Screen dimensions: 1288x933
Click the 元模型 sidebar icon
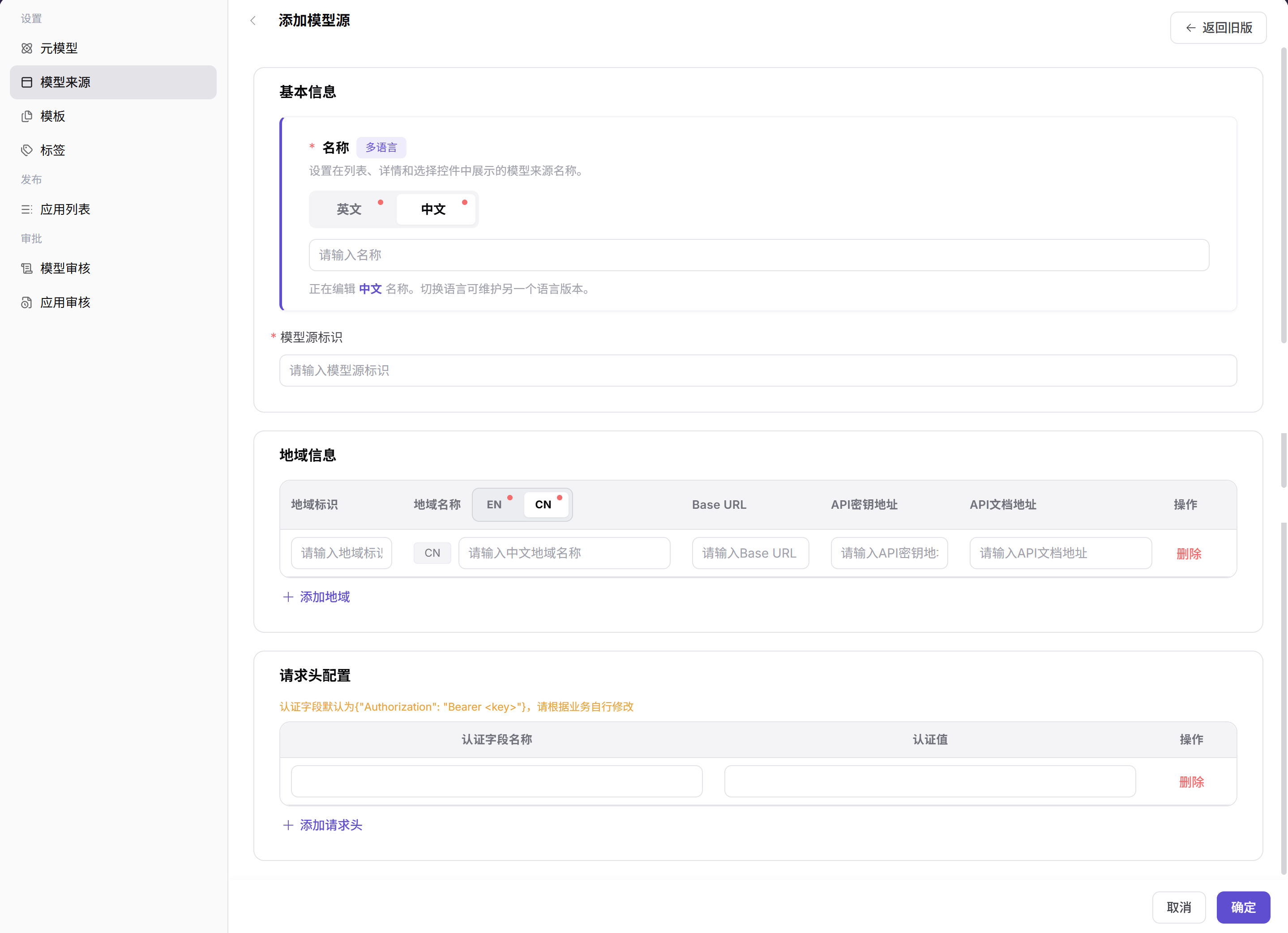coord(27,48)
